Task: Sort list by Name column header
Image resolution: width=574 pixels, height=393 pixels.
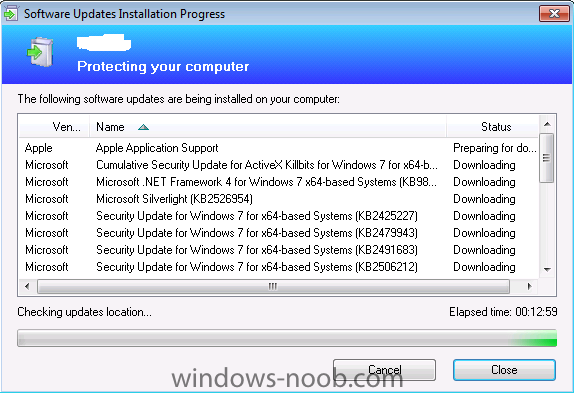Action: pyautogui.click(x=268, y=127)
